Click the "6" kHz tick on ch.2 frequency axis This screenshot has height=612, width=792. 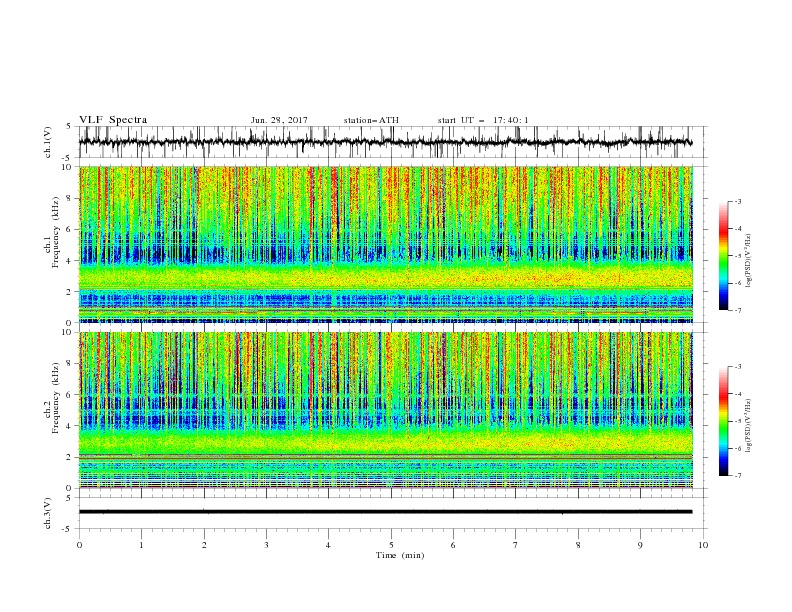70,395
